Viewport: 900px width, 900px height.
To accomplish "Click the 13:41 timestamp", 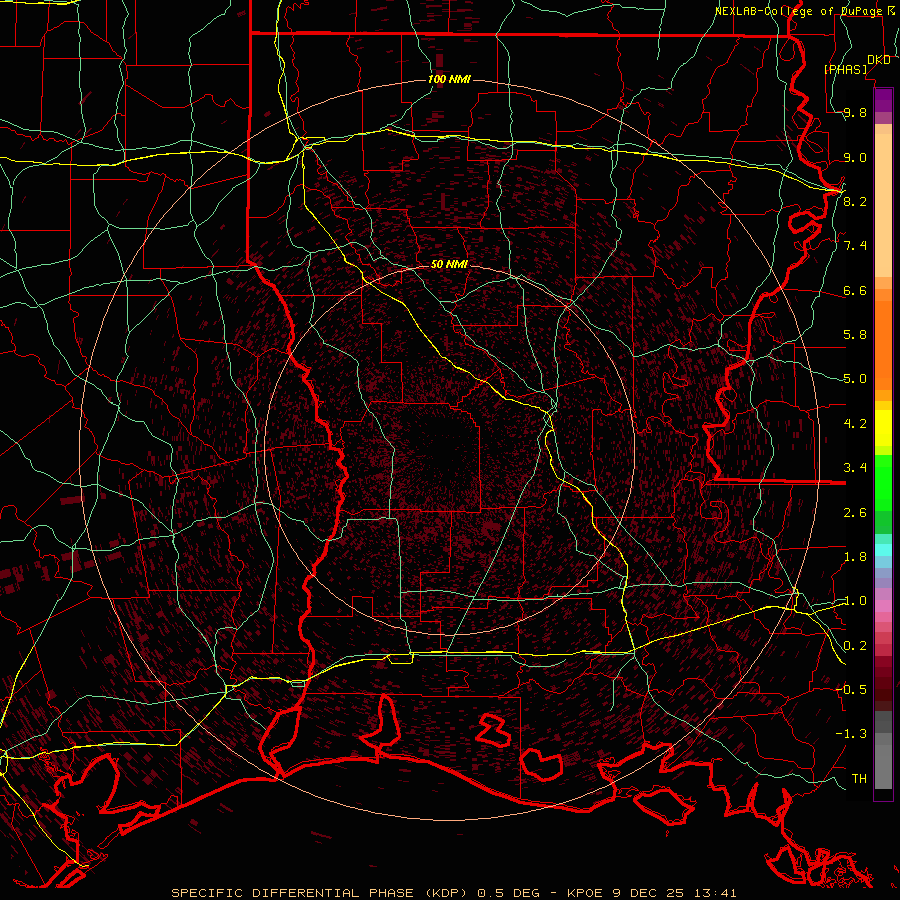I will 716,893.
